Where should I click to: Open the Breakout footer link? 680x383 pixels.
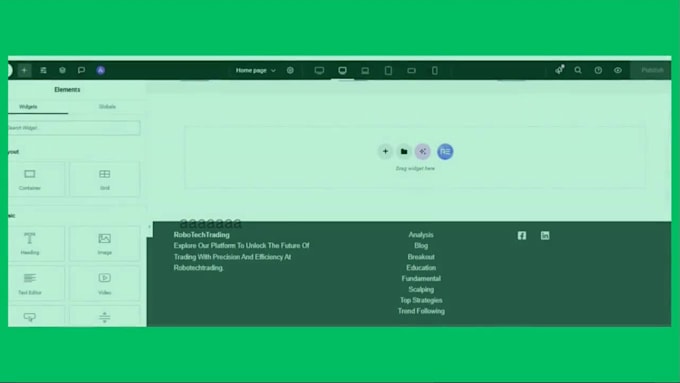coord(421,257)
